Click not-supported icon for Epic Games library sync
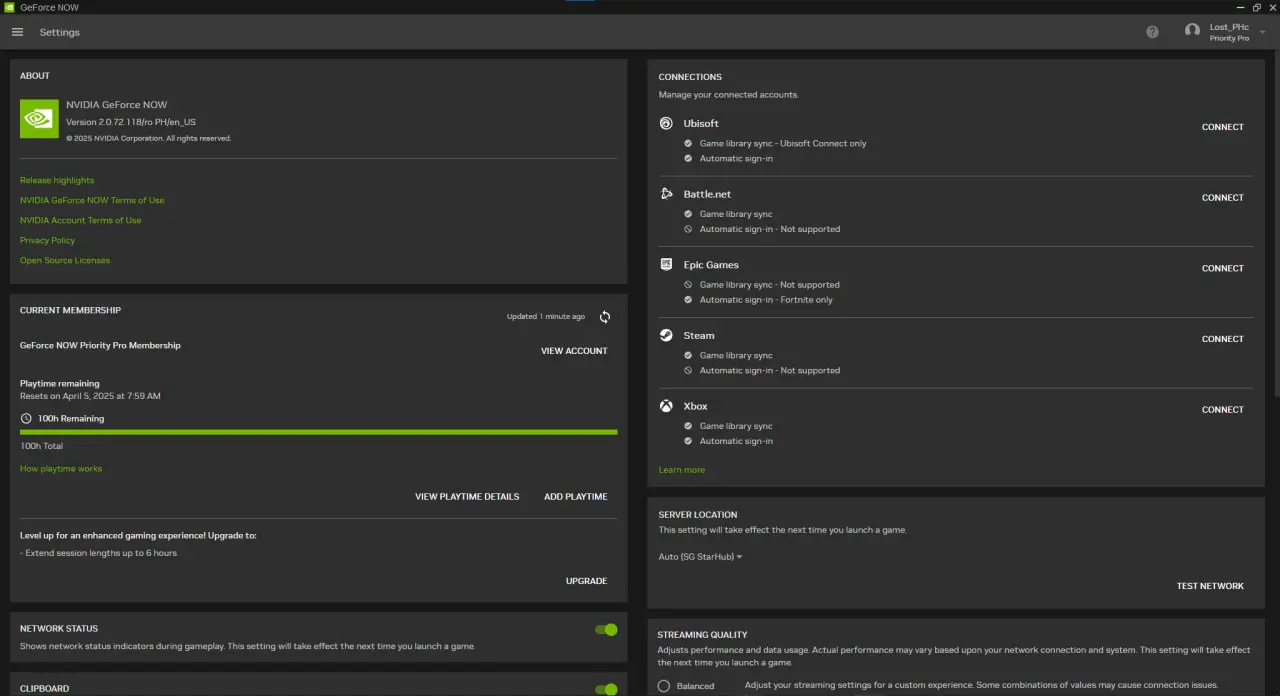Image resolution: width=1280 pixels, height=696 pixels. coord(688,285)
